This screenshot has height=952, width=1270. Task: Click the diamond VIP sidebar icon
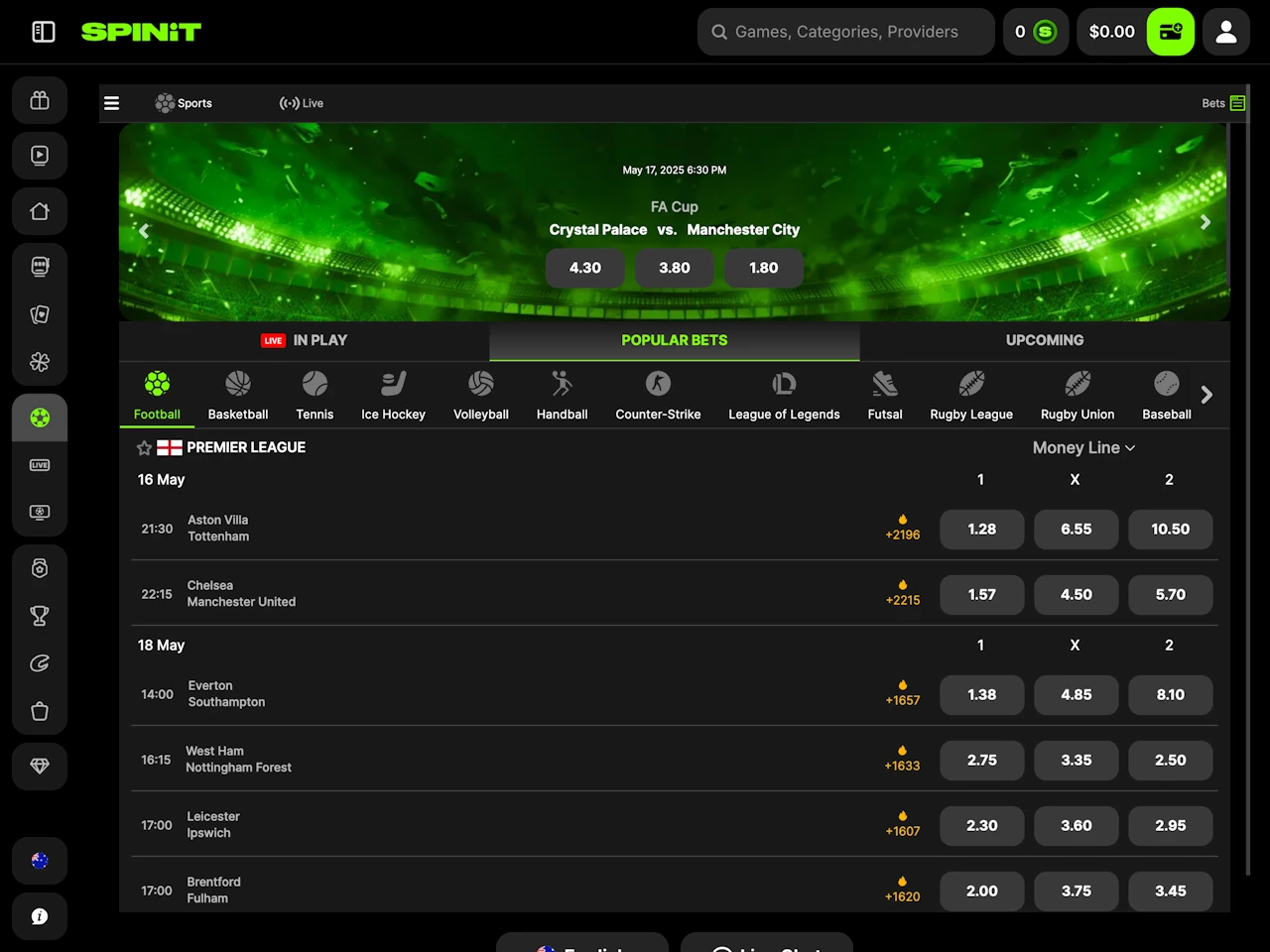[x=40, y=767]
